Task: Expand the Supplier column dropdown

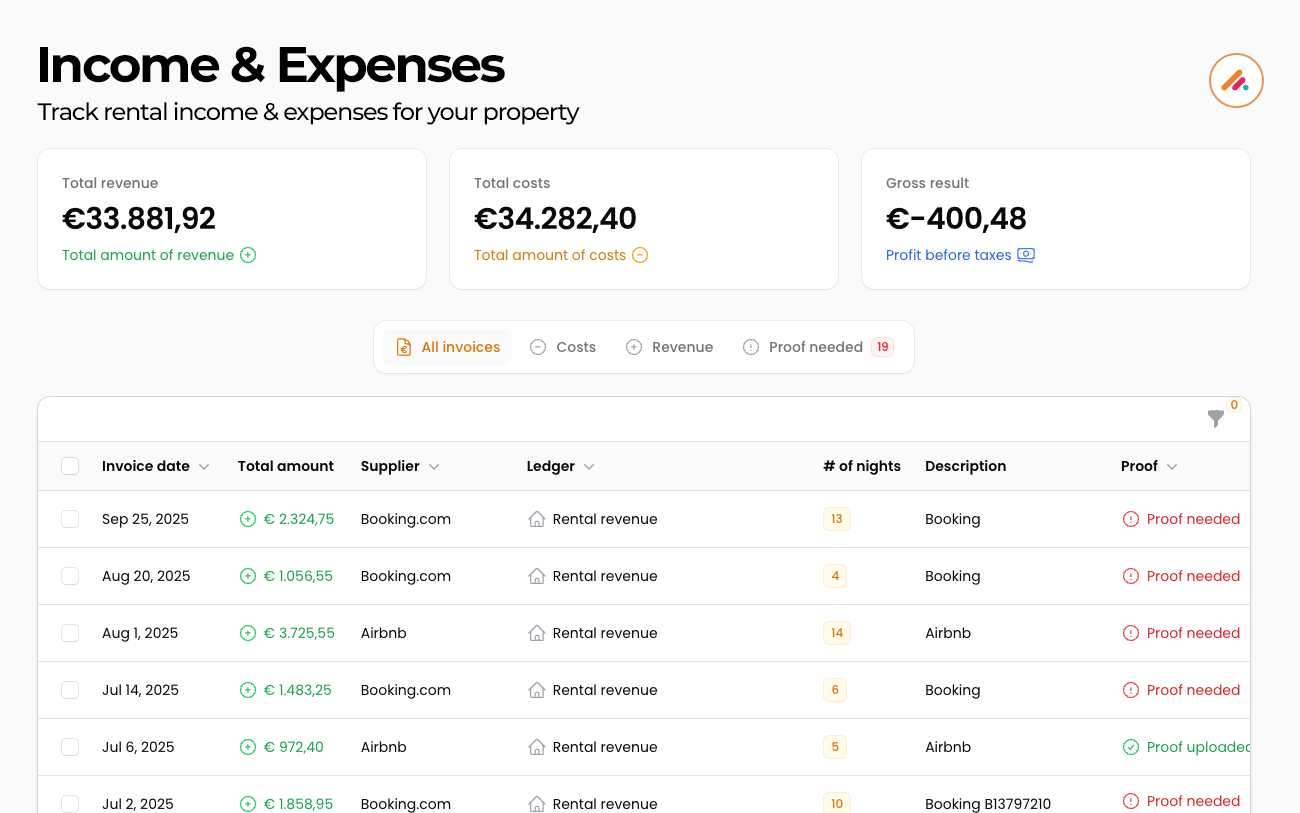Action: [x=434, y=466]
